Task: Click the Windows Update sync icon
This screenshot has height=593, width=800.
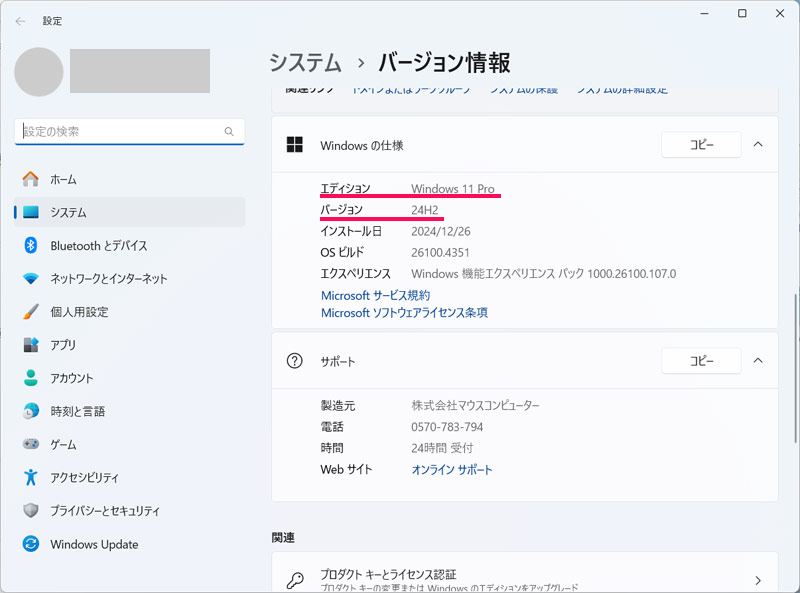Action: pyautogui.click(x=31, y=543)
